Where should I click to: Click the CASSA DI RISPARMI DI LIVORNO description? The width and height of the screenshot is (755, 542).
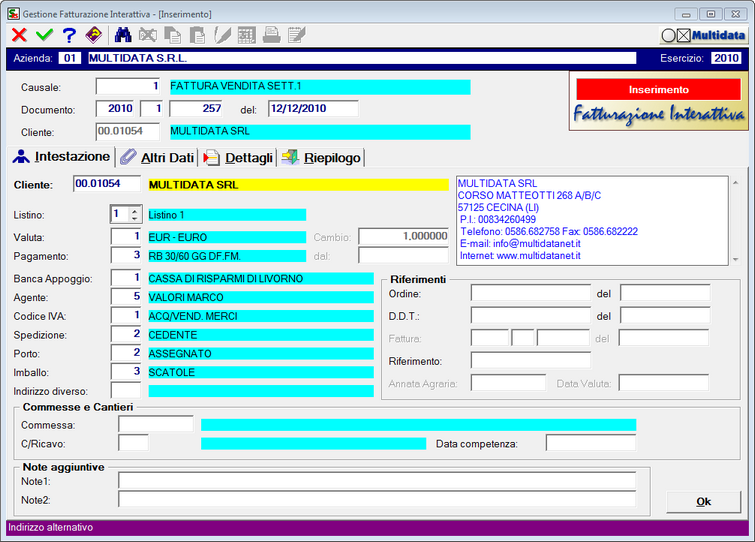(x=261, y=279)
